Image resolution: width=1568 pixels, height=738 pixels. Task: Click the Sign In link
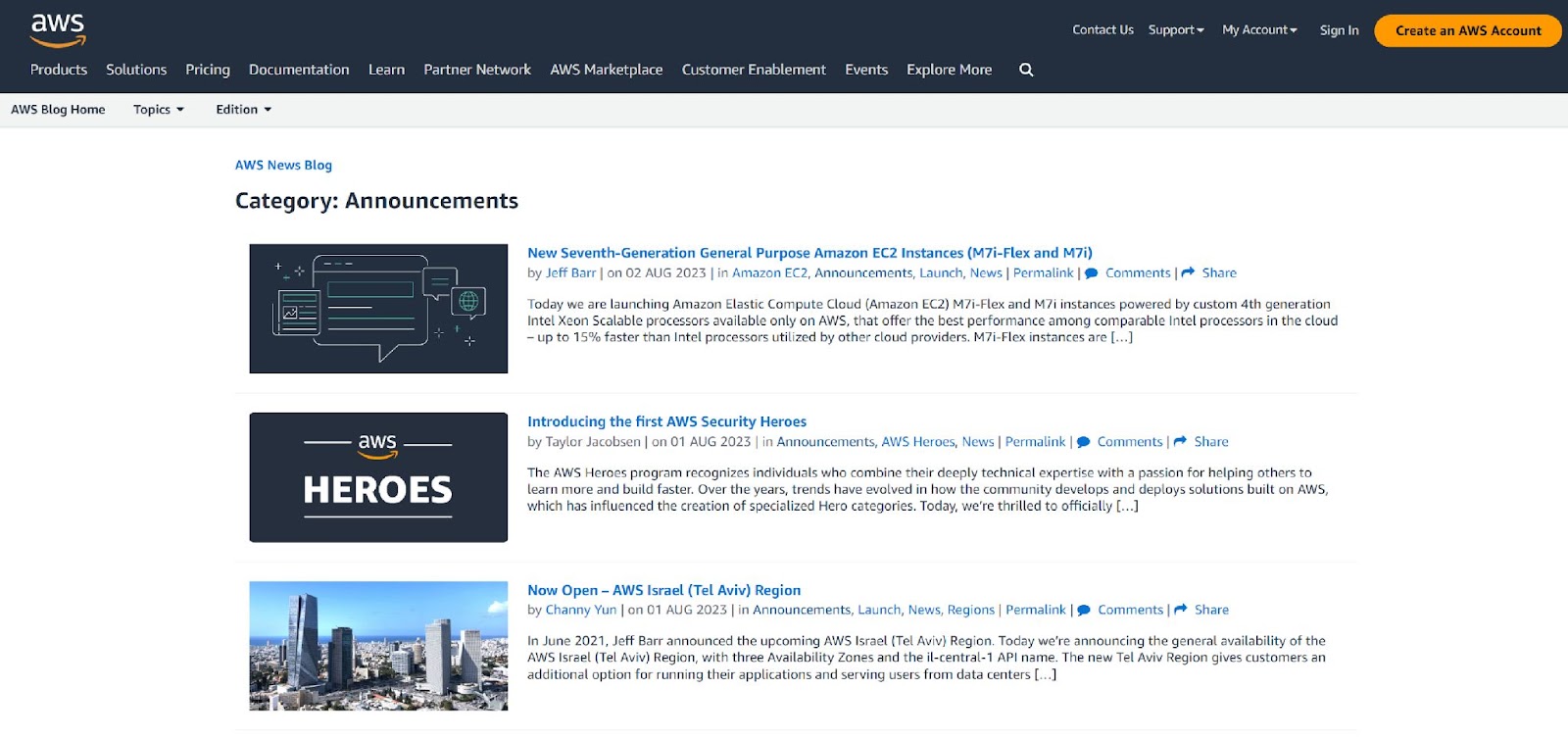(x=1339, y=30)
